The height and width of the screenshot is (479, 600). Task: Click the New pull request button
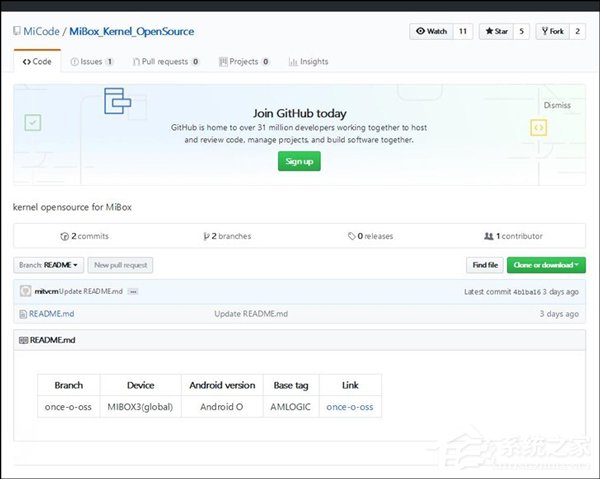(x=120, y=265)
